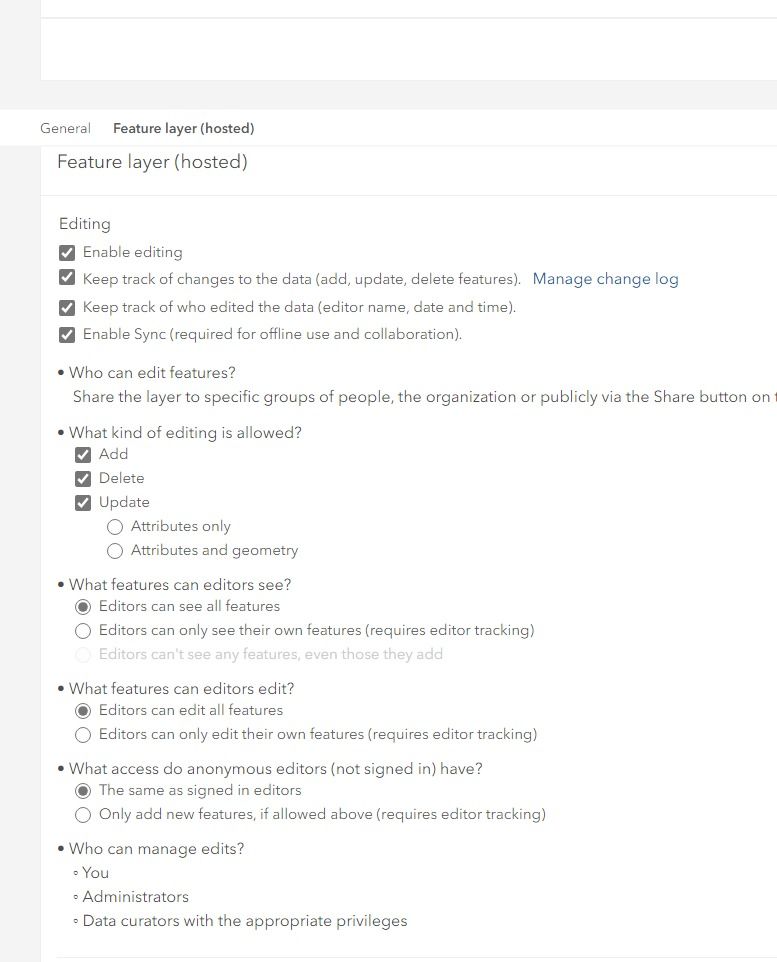Open the Manage change log link
777x962 pixels.
605,279
